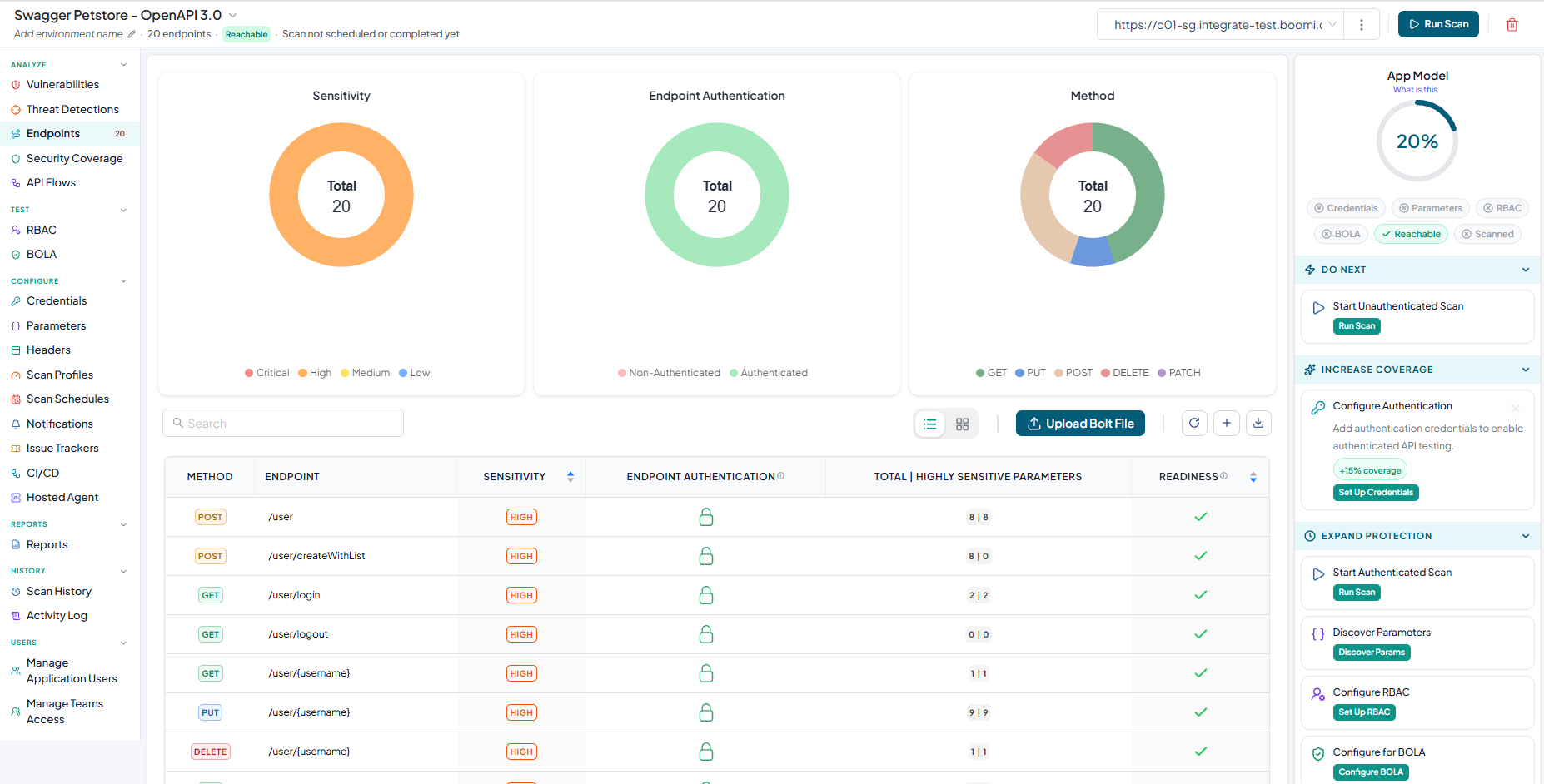
Task: Click the Upload Bolt File button
Action: (x=1081, y=424)
